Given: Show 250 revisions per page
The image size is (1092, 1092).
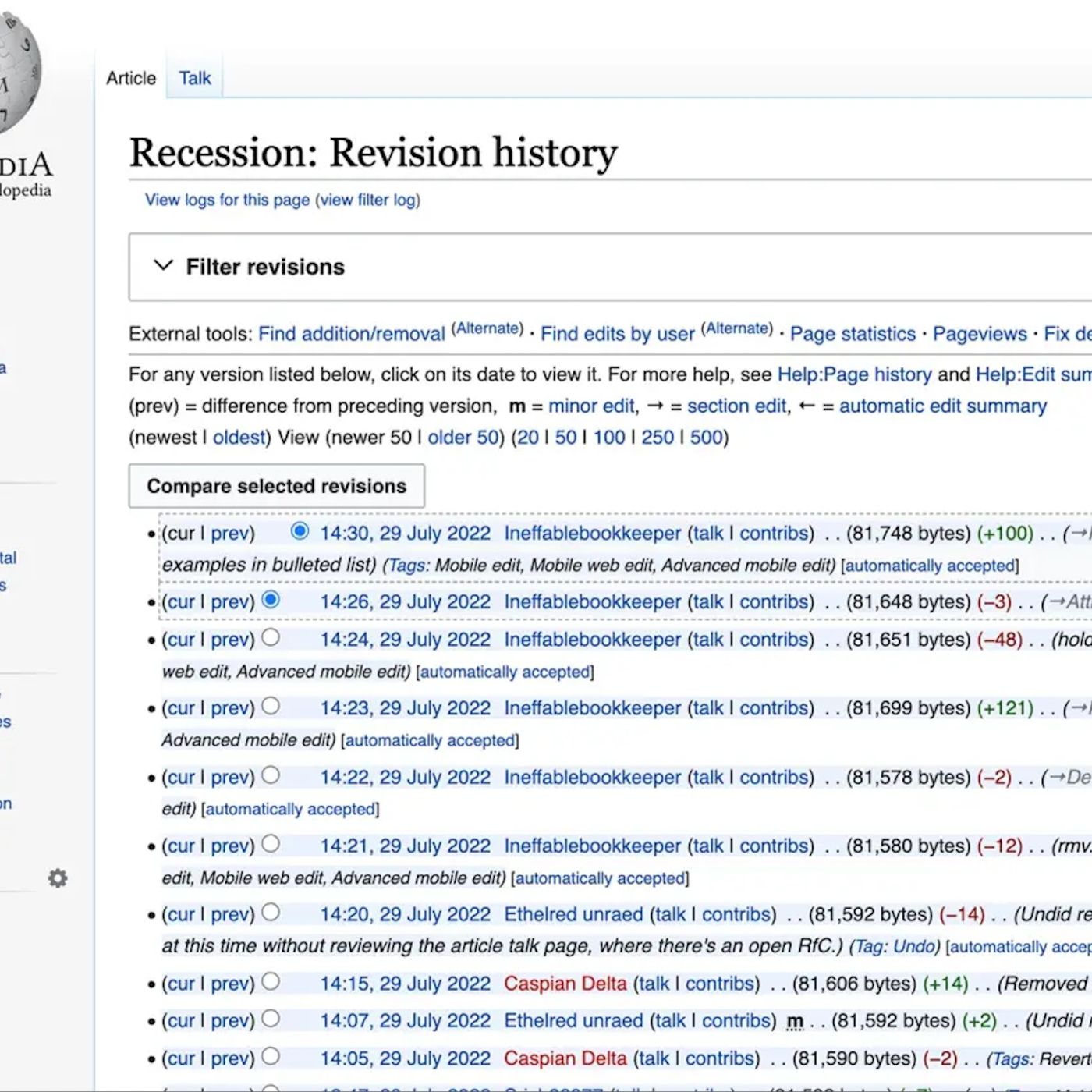Looking at the screenshot, I should click(x=658, y=437).
